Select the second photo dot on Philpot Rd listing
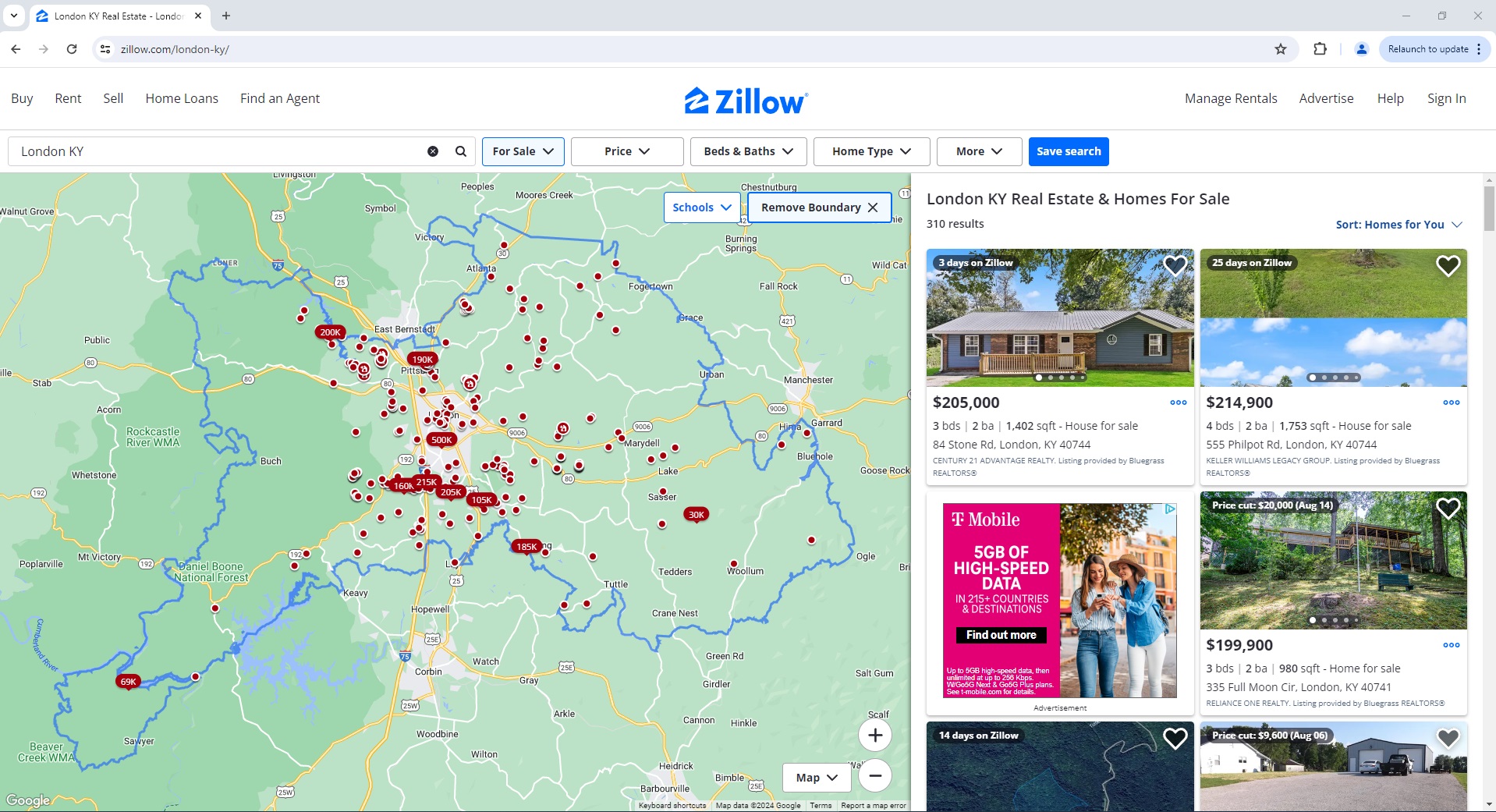This screenshot has width=1496, height=812. click(1325, 378)
